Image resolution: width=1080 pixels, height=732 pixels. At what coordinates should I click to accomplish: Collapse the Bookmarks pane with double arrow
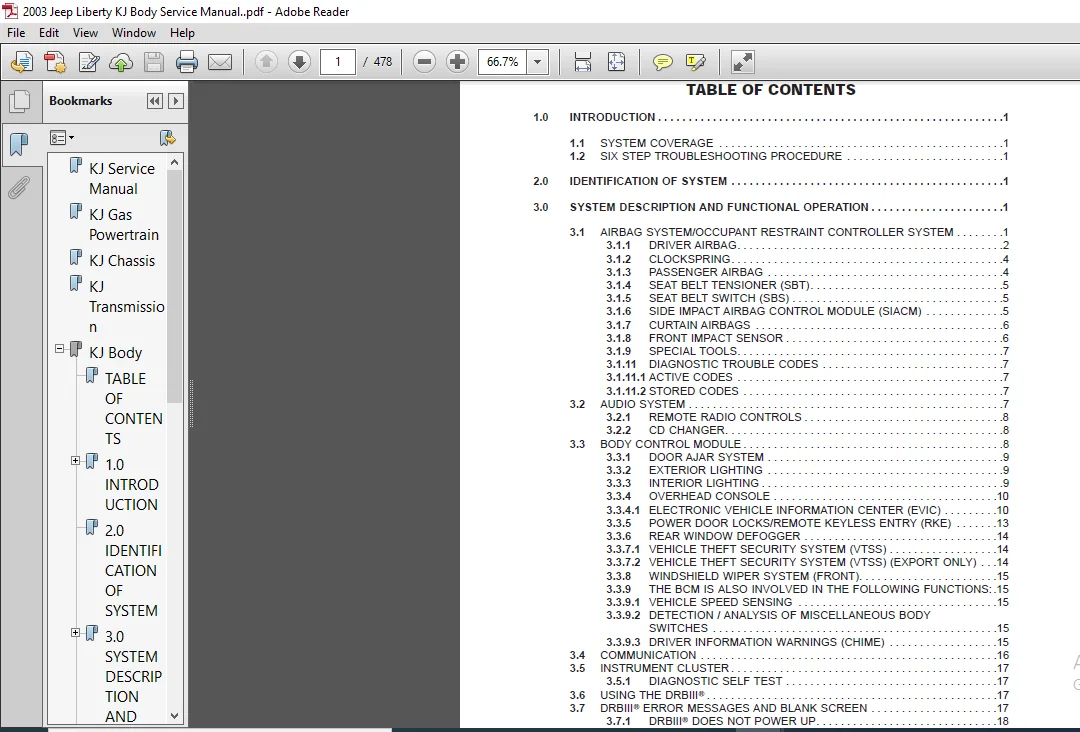(155, 101)
